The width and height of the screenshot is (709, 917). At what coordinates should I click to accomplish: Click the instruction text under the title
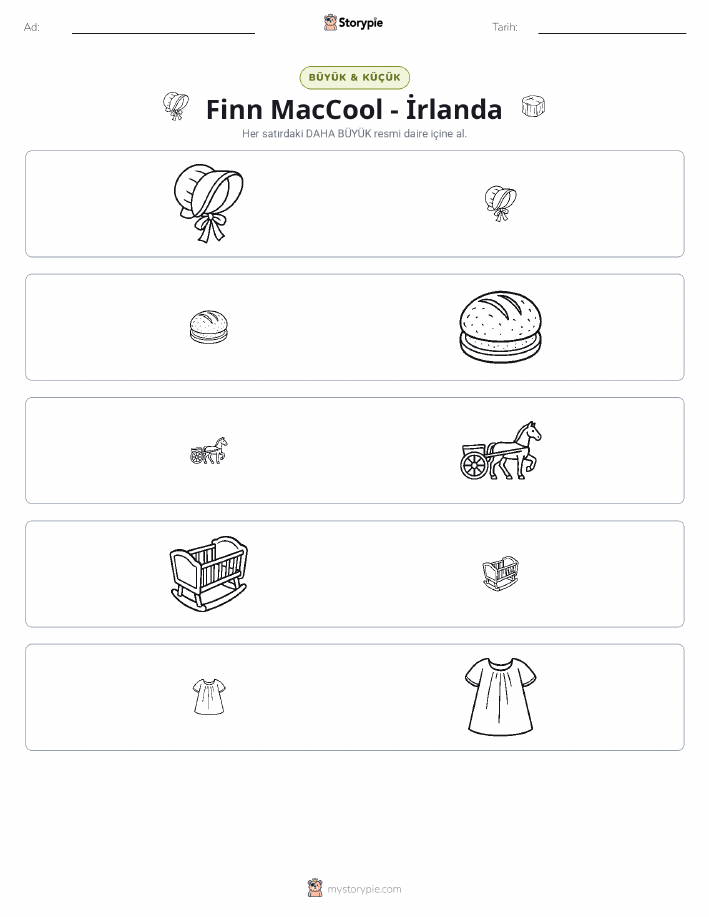pyautogui.click(x=354, y=133)
